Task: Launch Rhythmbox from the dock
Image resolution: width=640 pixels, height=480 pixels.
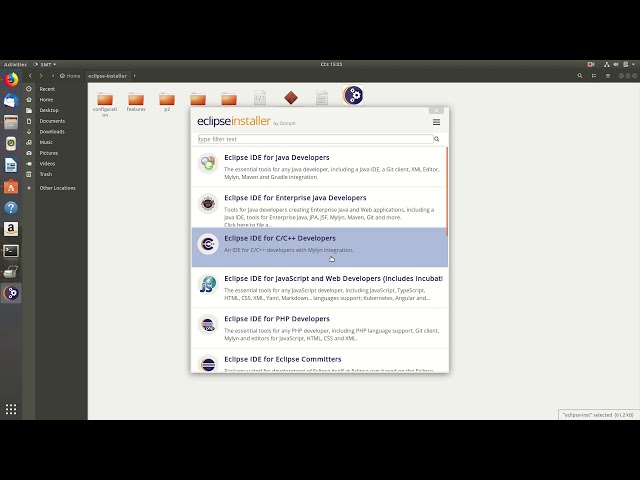Action: [11, 143]
